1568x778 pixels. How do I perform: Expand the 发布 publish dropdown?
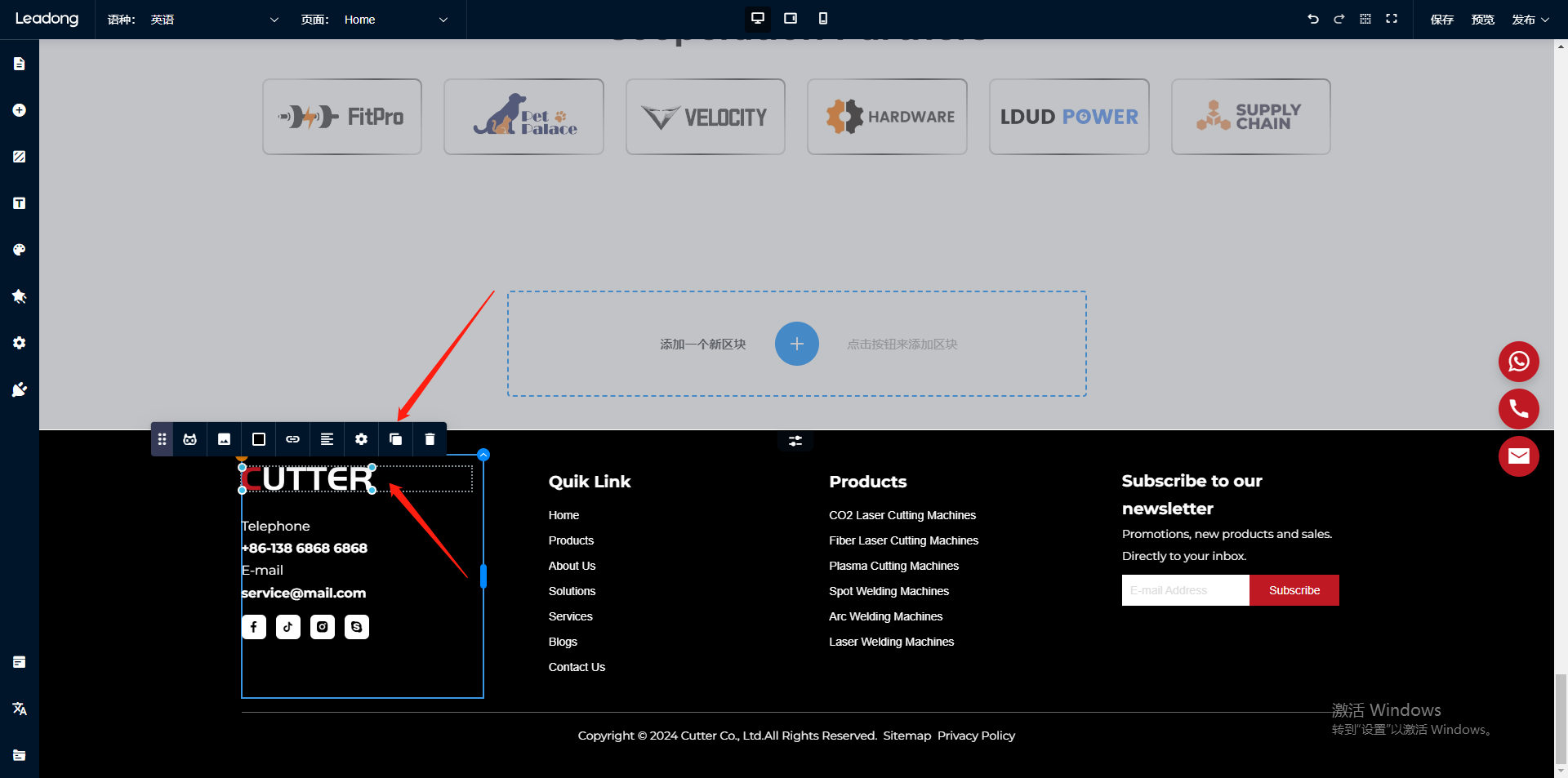point(1530,20)
